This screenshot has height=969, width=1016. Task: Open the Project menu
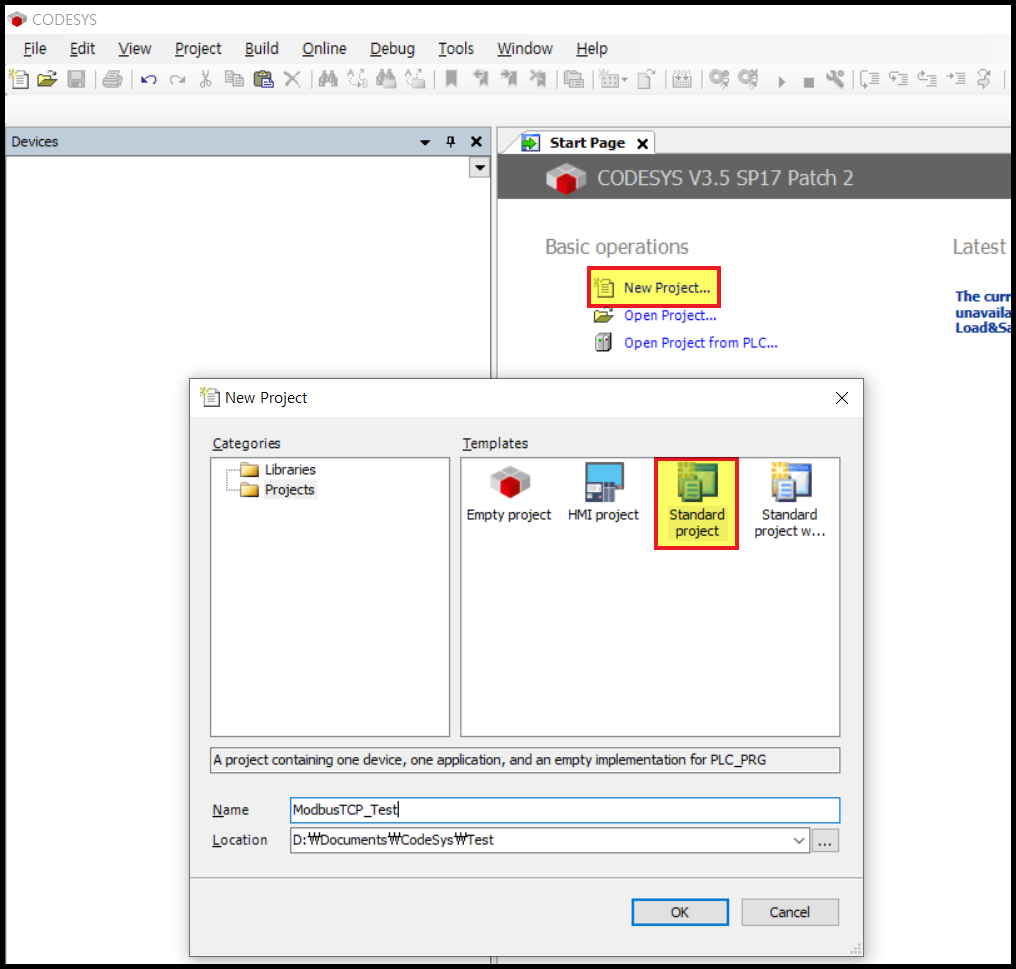click(198, 49)
